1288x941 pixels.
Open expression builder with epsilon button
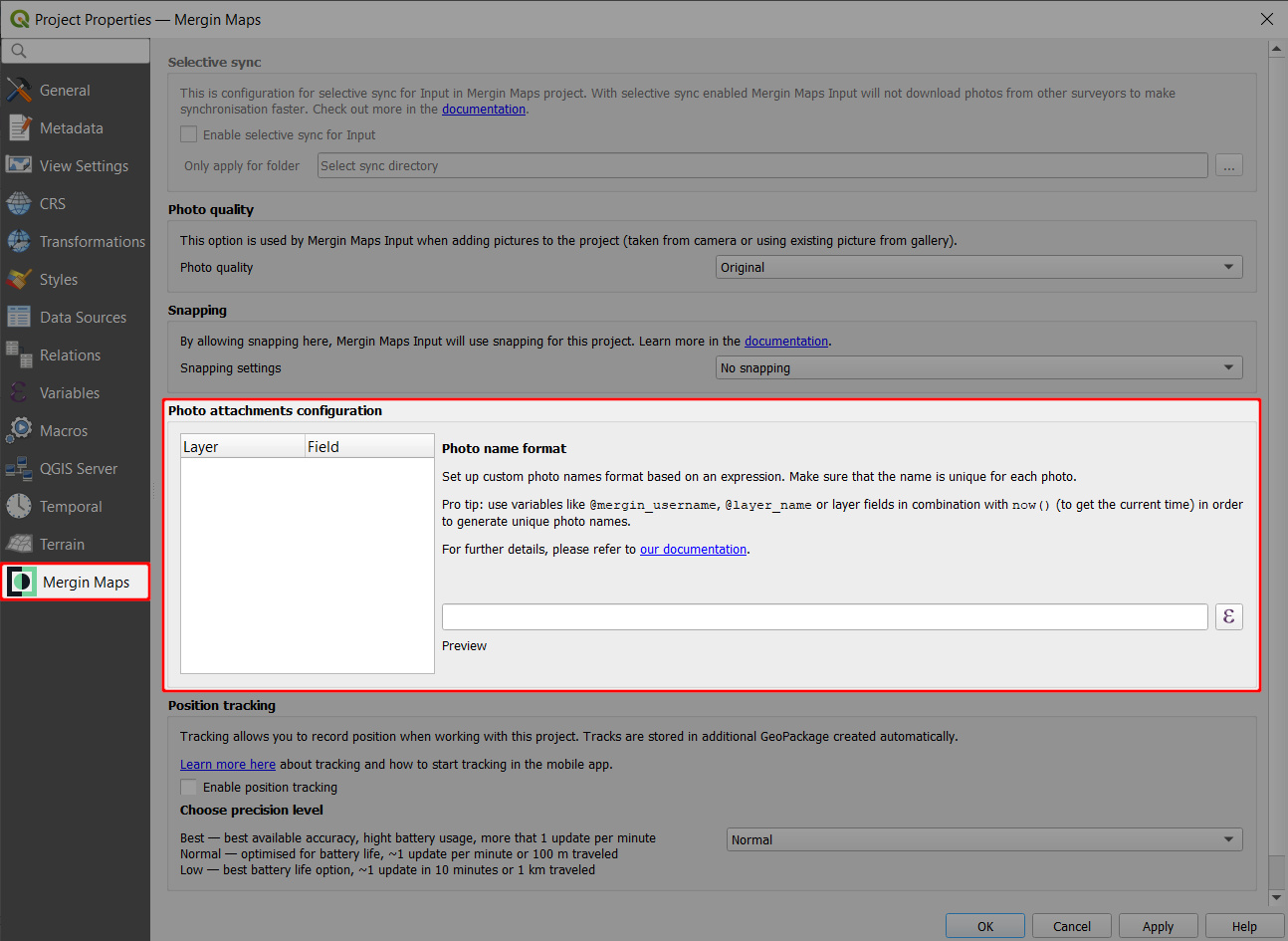pos(1229,616)
